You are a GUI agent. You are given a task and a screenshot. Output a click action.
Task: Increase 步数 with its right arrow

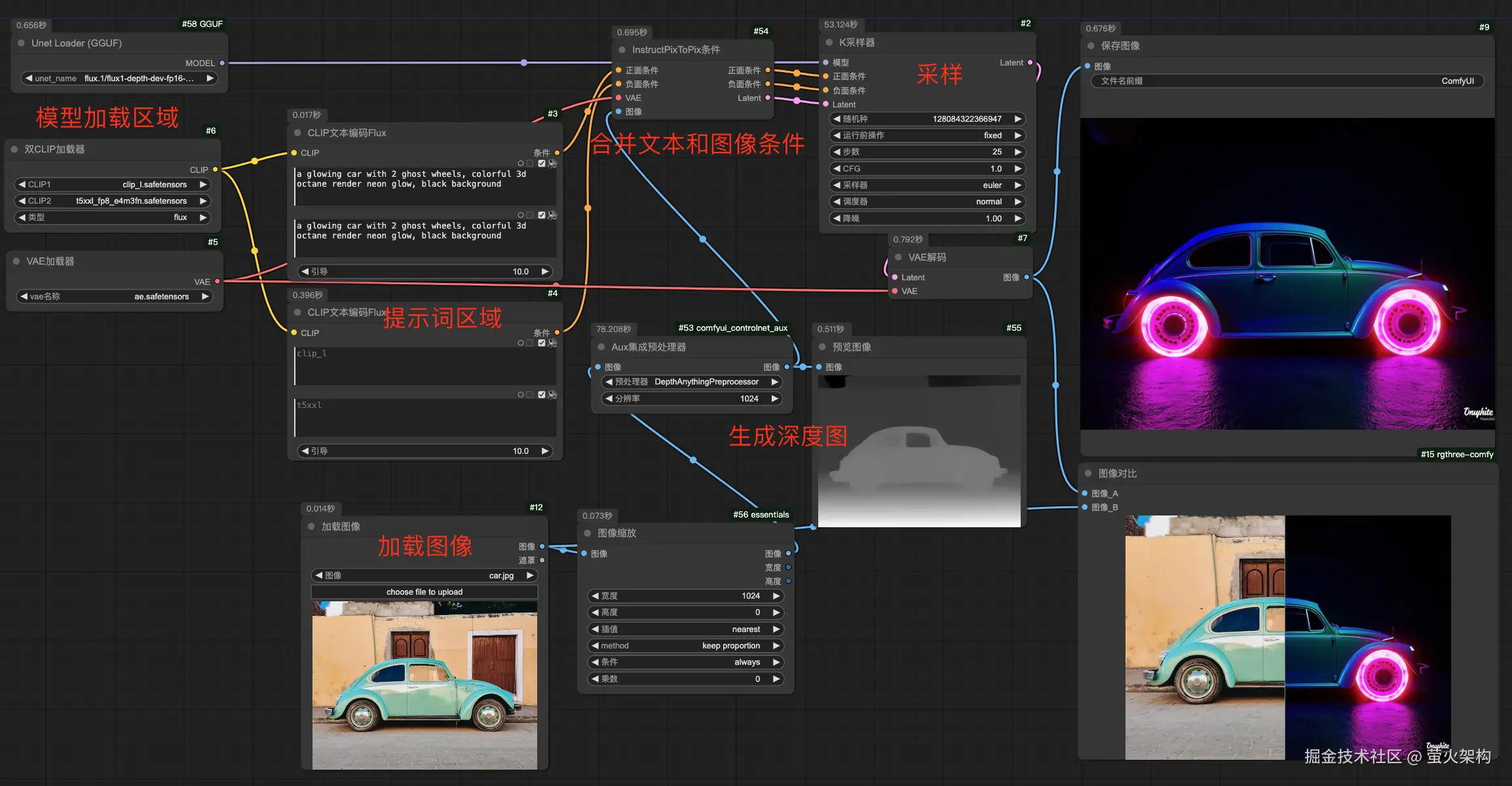[x=1017, y=152]
